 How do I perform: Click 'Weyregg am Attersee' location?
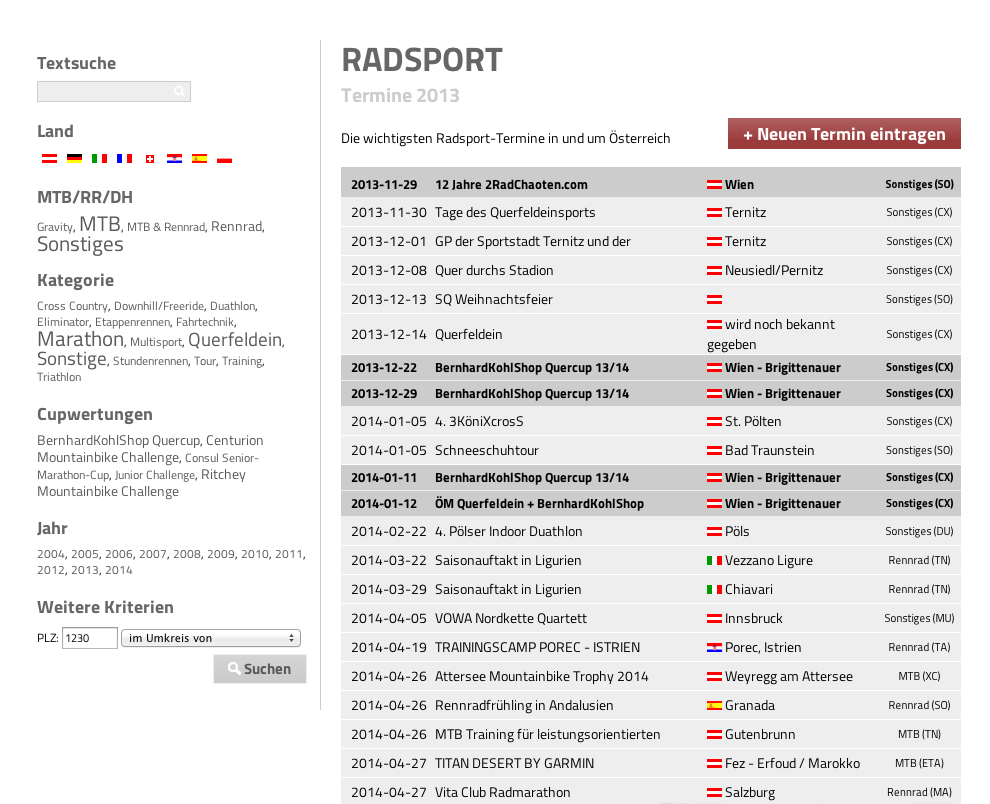pos(789,676)
